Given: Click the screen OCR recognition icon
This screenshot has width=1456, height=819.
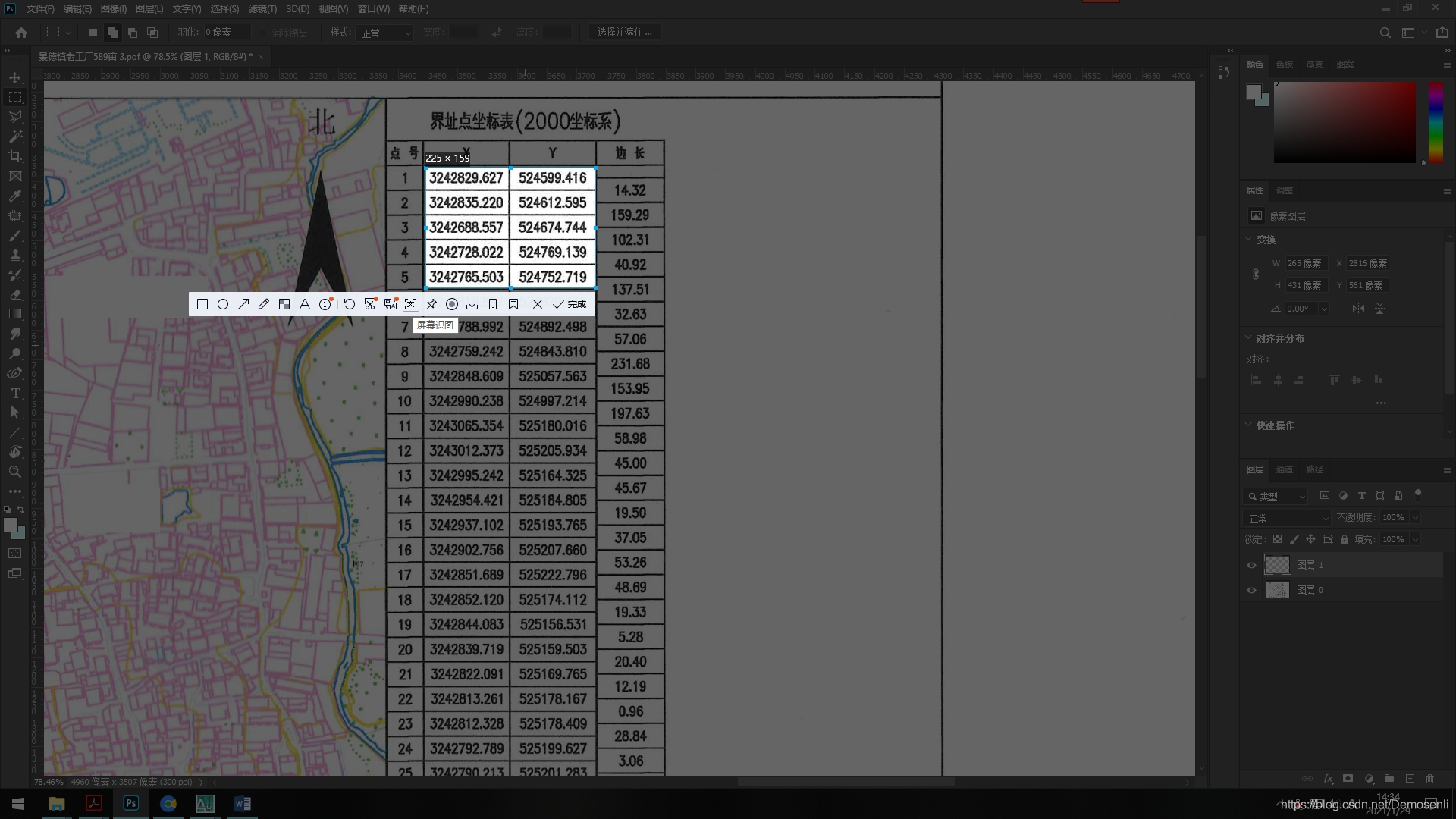Looking at the screenshot, I should coord(410,304).
